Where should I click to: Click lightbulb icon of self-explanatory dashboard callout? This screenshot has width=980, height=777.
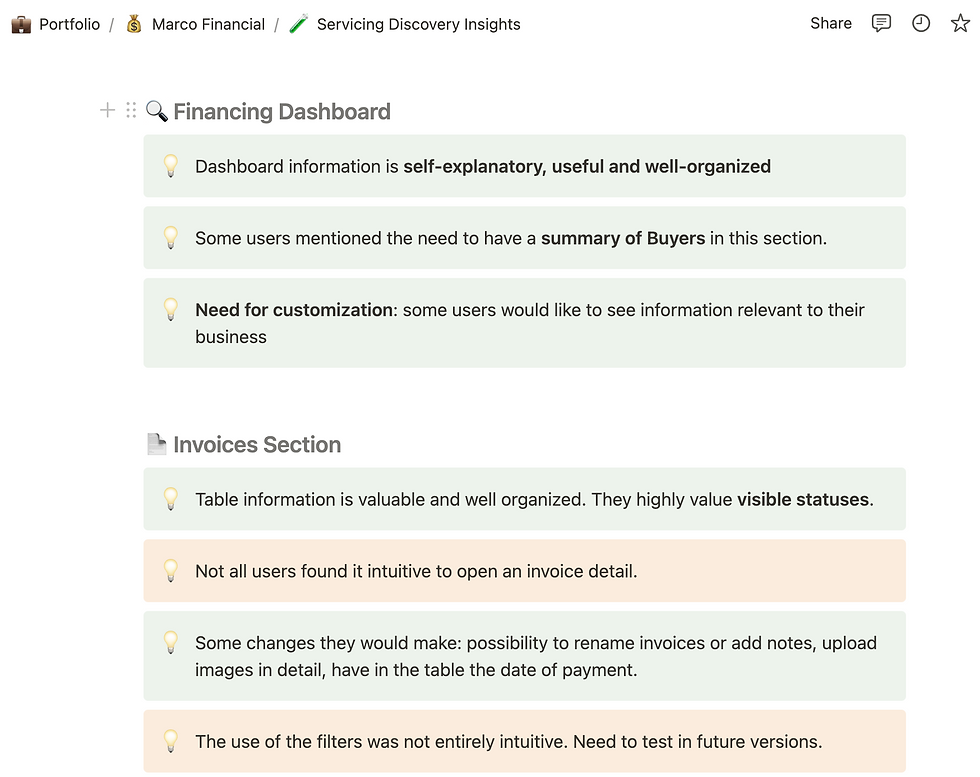tap(171, 166)
